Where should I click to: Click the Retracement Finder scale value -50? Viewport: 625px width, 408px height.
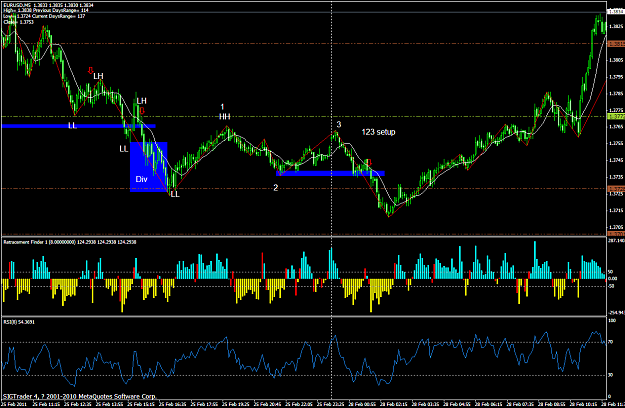pos(611,286)
